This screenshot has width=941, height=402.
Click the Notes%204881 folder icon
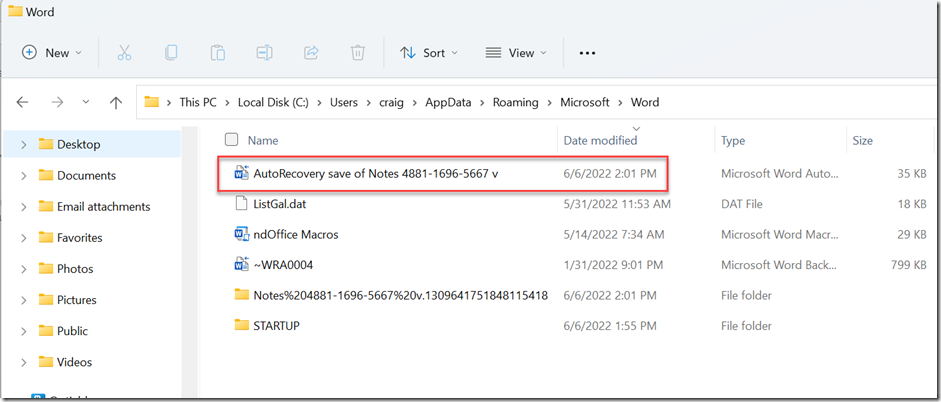(241, 295)
